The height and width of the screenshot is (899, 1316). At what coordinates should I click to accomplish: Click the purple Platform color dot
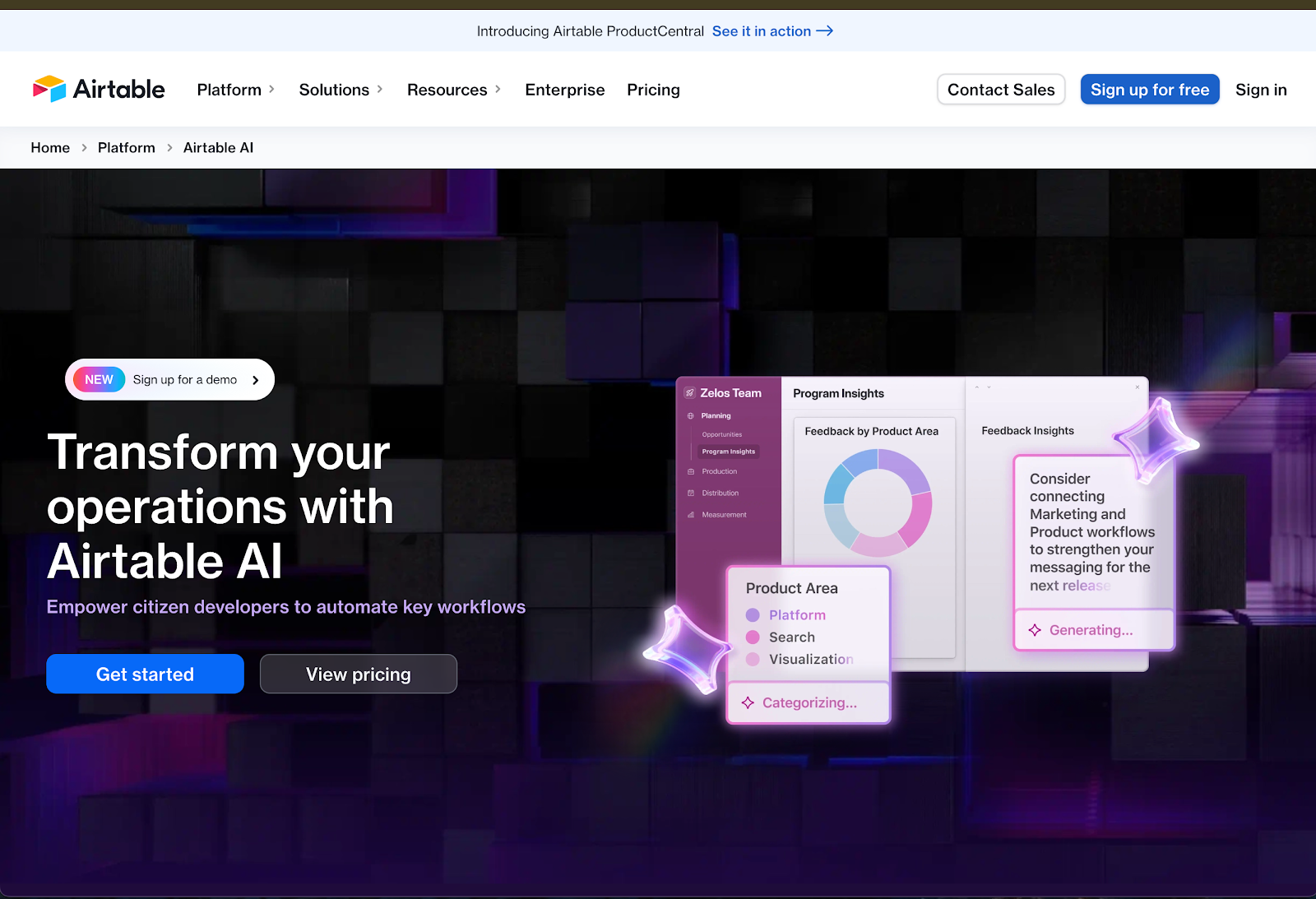point(753,615)
